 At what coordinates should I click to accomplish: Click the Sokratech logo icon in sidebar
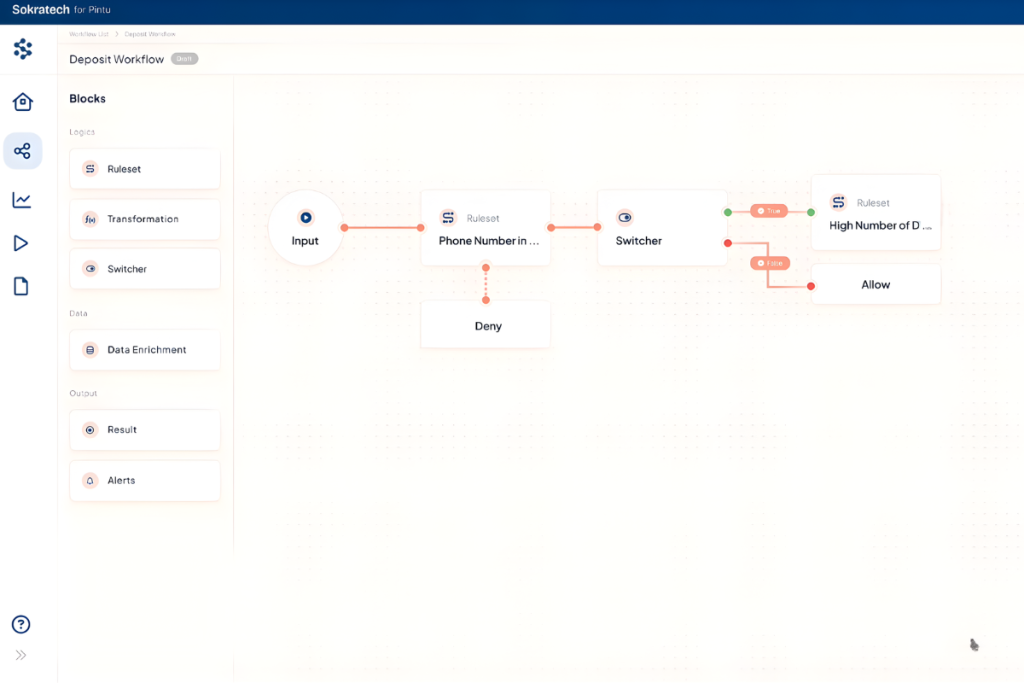click(x=23, y=49)
